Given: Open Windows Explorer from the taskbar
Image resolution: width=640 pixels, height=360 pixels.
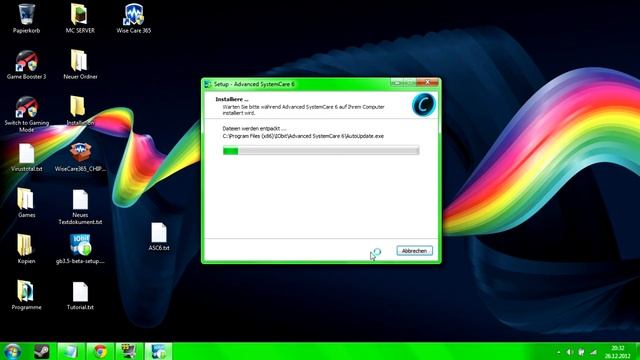Looking at the screenshot, I should (71, 351).
